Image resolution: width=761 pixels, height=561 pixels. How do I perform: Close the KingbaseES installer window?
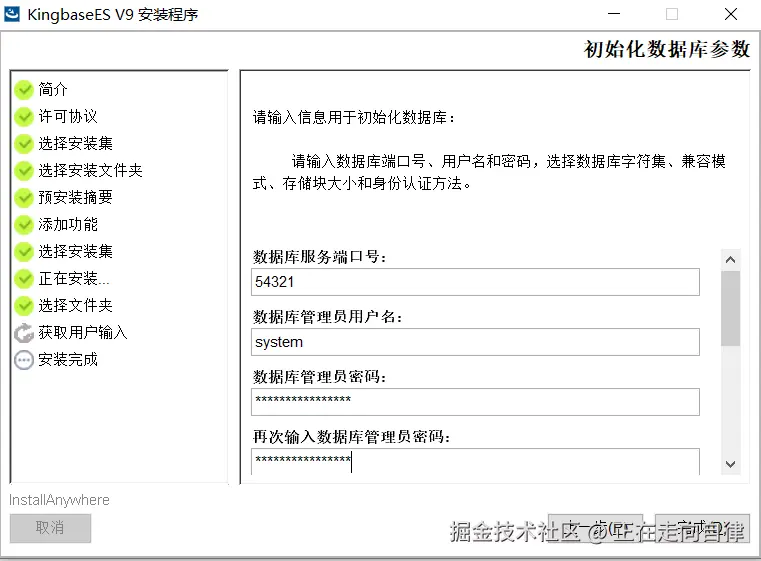[731, 14]
